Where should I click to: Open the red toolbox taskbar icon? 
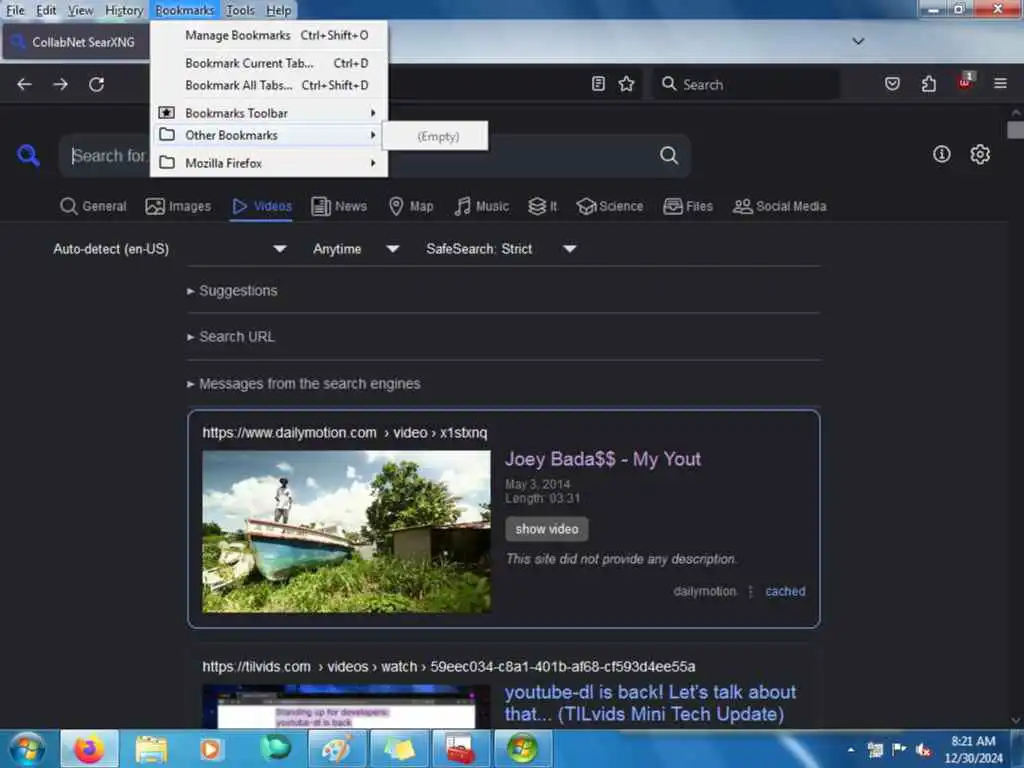coord(460,749)
